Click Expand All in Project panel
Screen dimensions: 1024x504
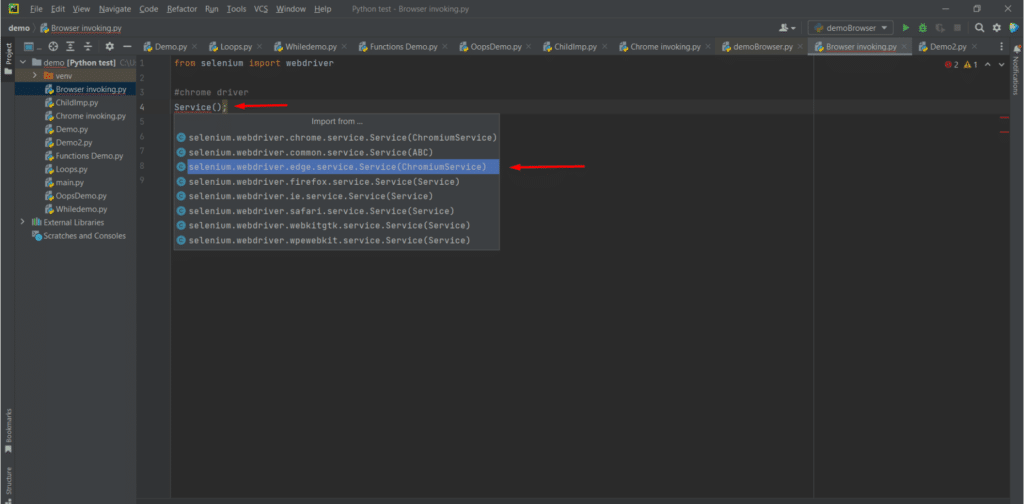(71, 47)
